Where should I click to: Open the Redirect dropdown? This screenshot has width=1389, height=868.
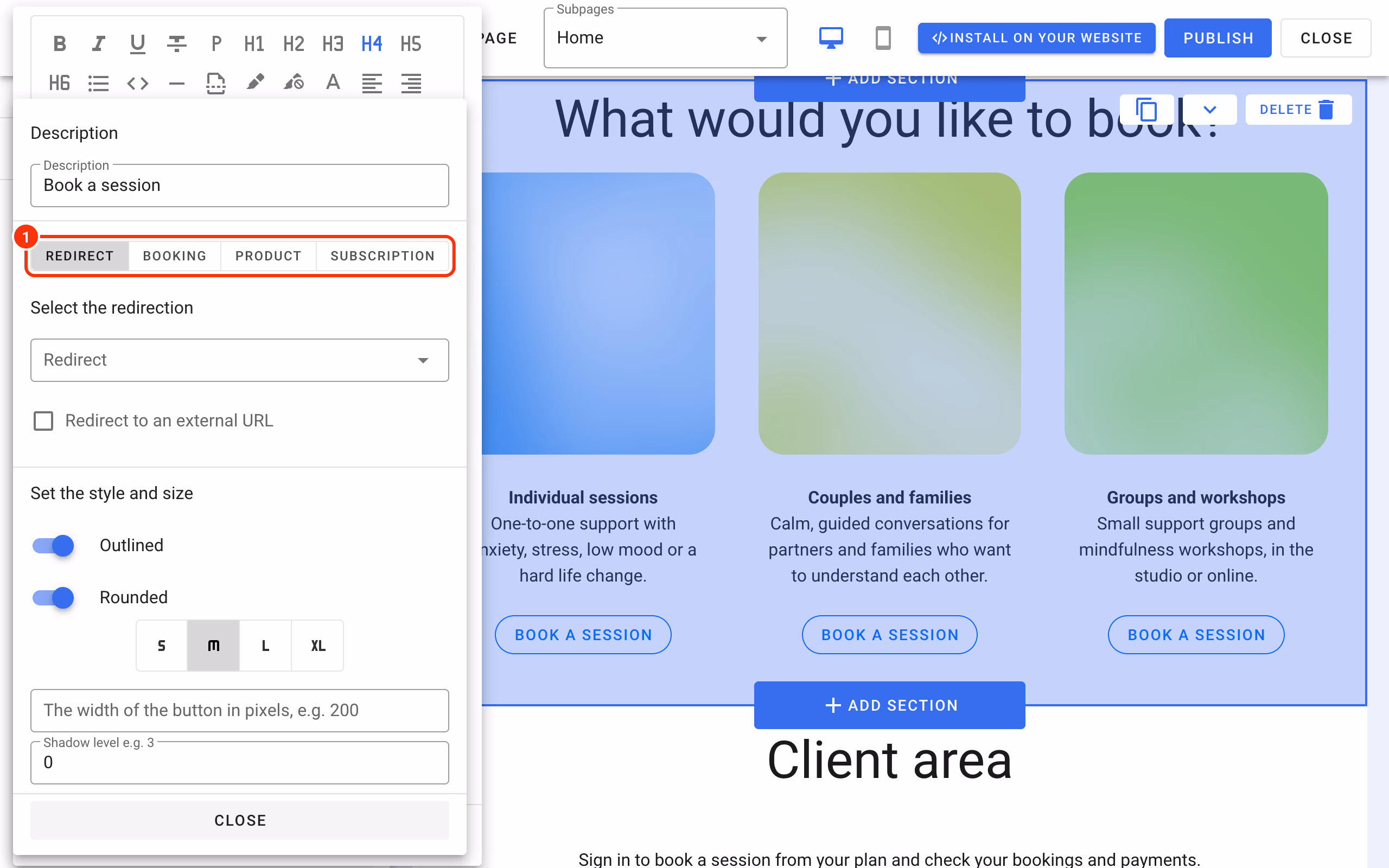click(x=239, y=360)
